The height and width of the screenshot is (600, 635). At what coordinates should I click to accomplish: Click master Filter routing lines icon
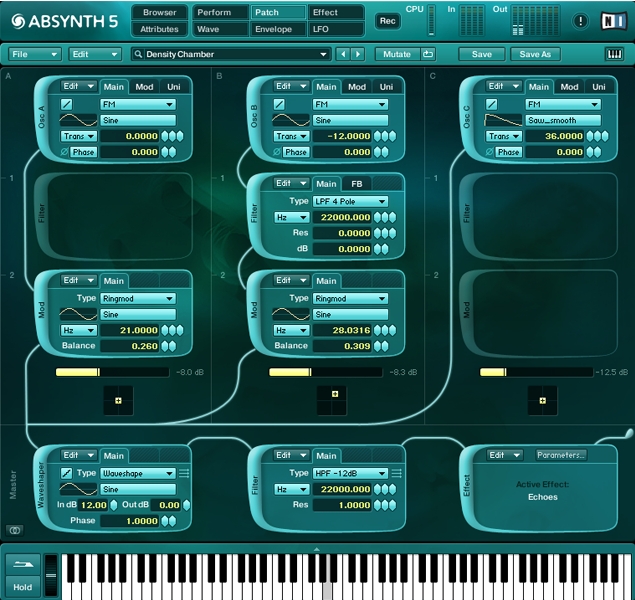click(x=396, y=473)
